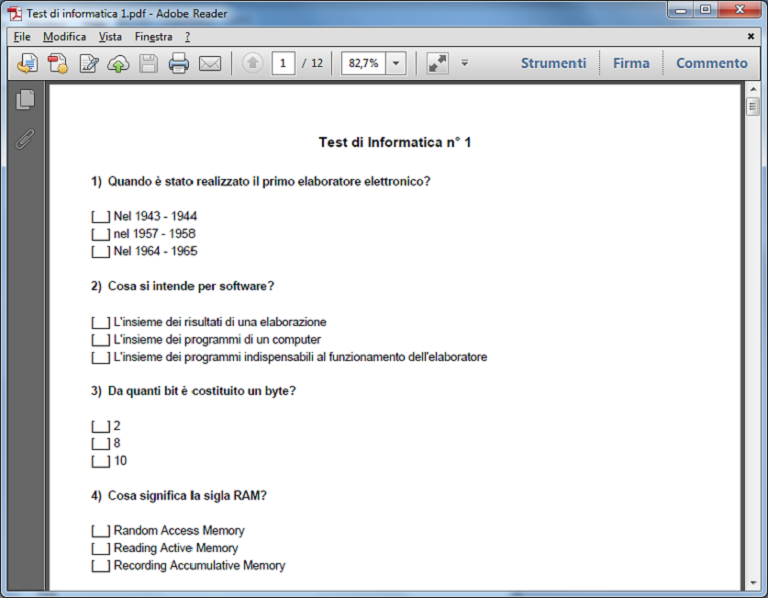Click the cloud upload toolbar icon
768x598 pixels.
(119, 63)
